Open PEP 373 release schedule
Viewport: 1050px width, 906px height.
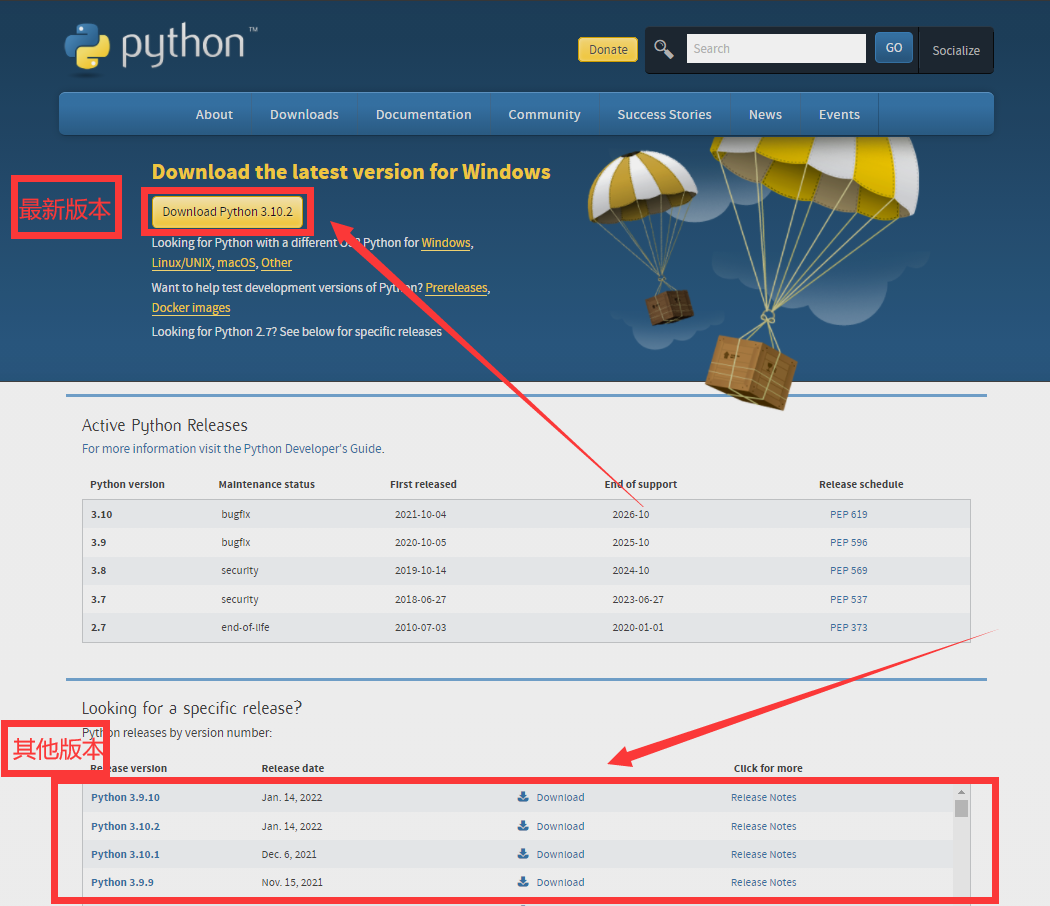[848, 627]
